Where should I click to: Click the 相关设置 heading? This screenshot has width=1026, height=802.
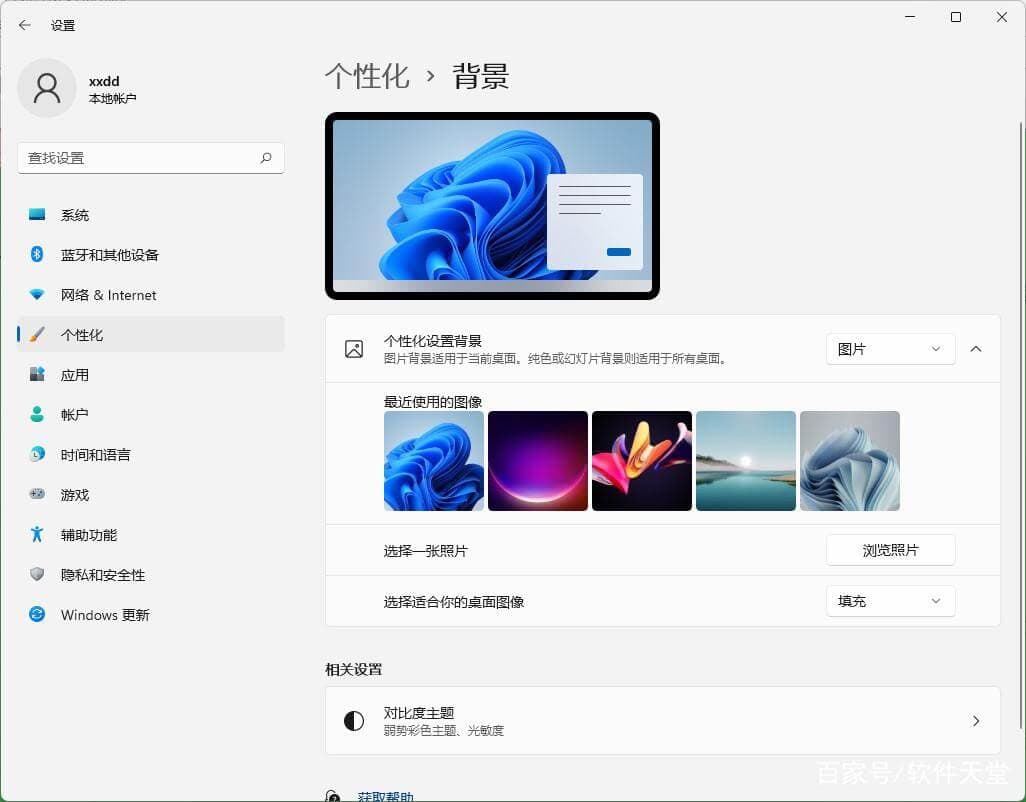pos(353,669)
